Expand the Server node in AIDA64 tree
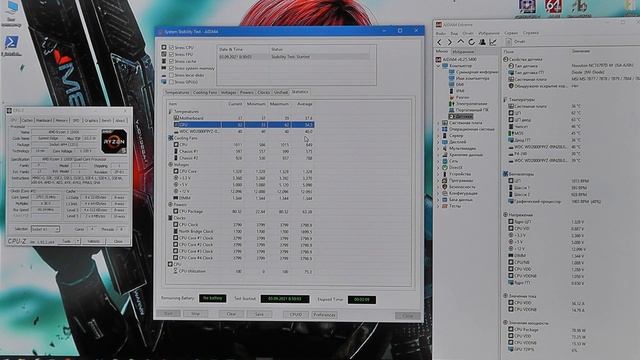Screen dimensions: 640x360 click(x=439, y=136)
